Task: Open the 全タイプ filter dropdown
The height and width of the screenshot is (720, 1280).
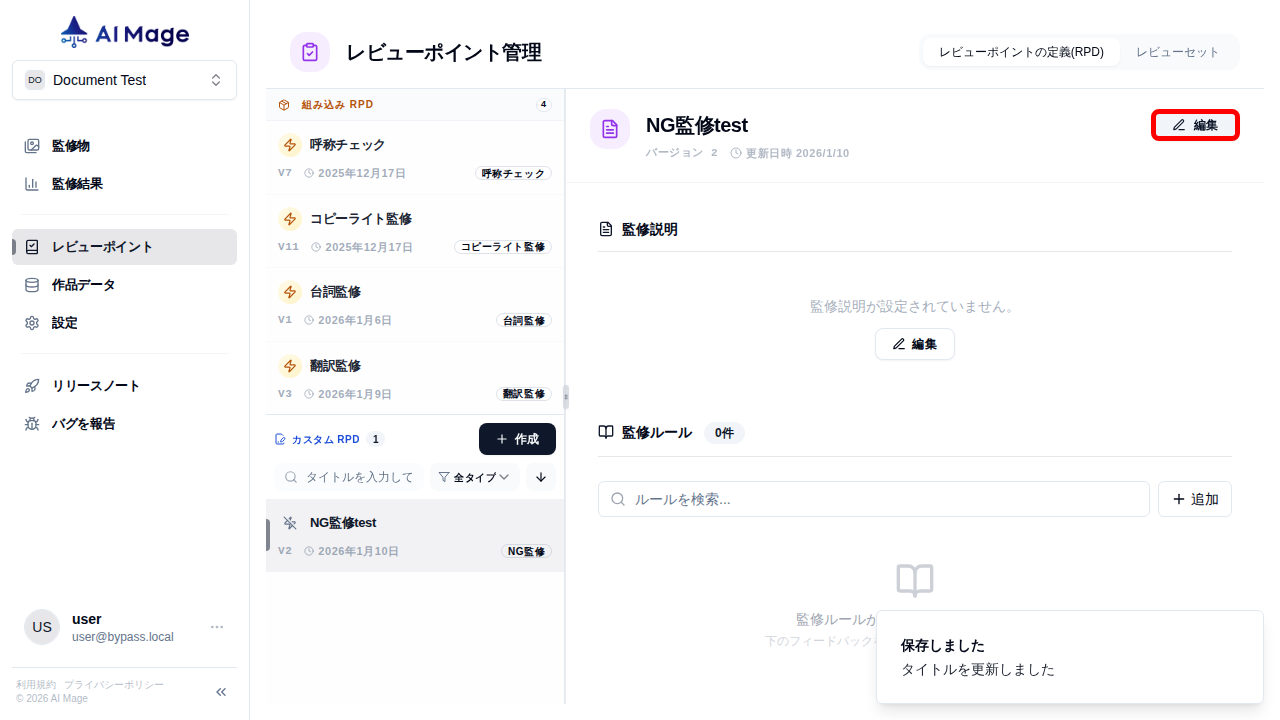Action: (x=474, y=477)
